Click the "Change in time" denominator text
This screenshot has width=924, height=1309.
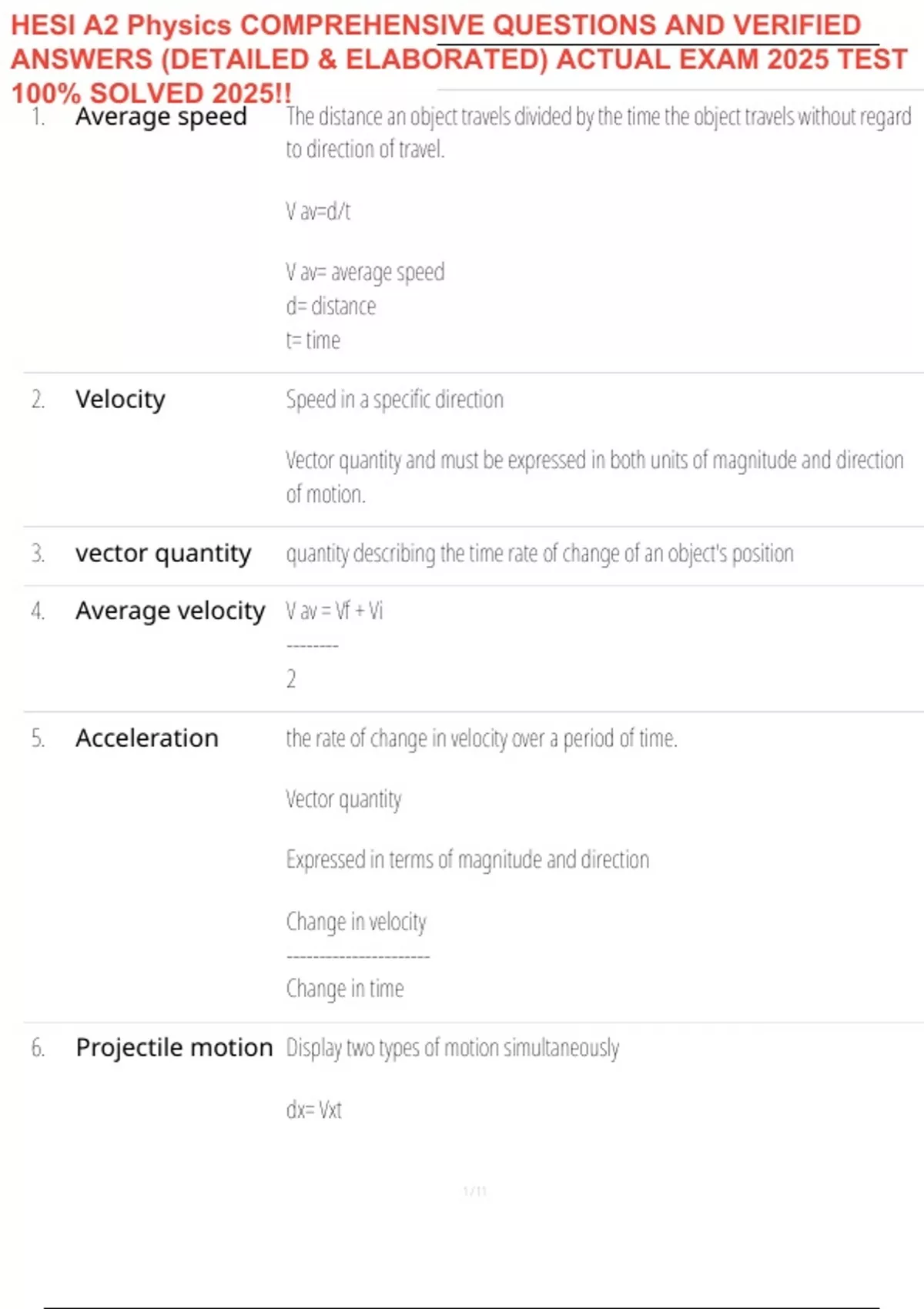345,989
